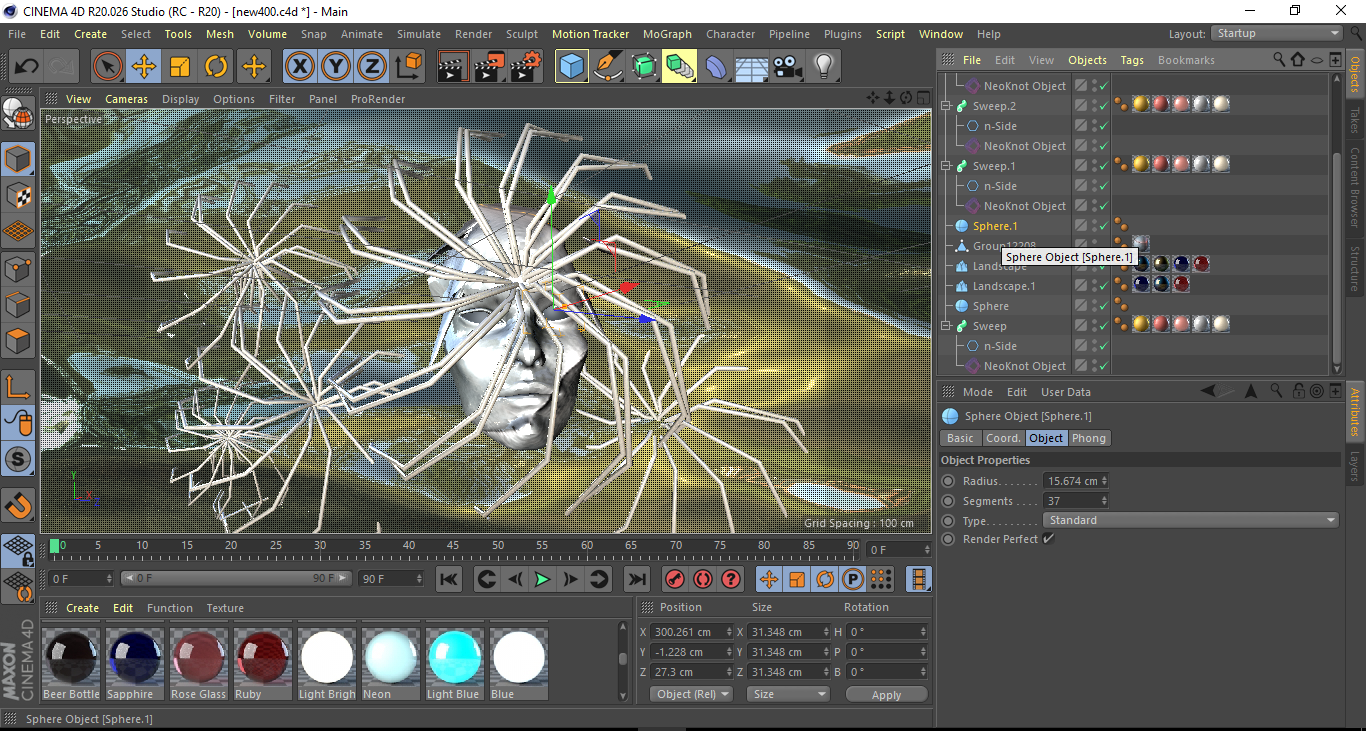The height and width of the screenshot is (731, 1366).
Task: Switch to Points mode
Action: (19, 268)
